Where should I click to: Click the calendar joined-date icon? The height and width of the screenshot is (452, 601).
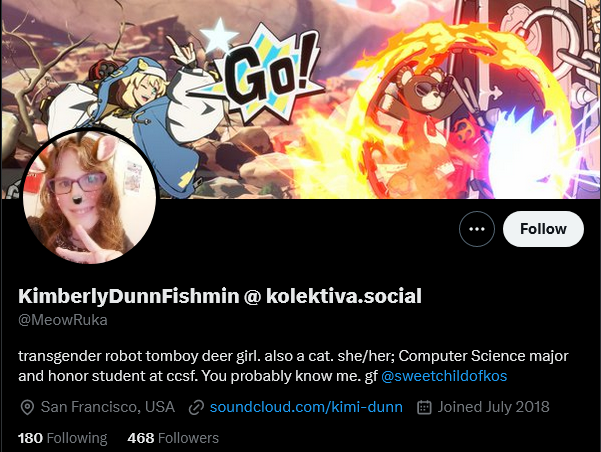click(424, 407)
